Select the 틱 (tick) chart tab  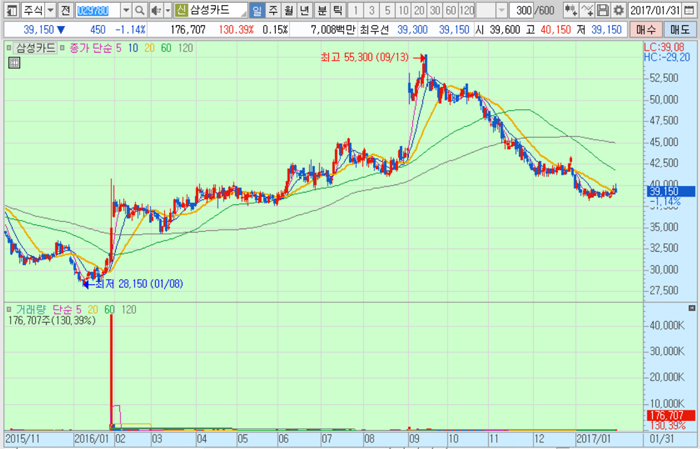tap(337, 10)
